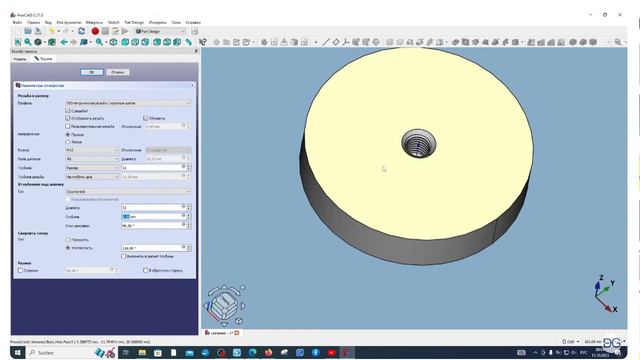Switch to the Модель tab

[20, 59]
